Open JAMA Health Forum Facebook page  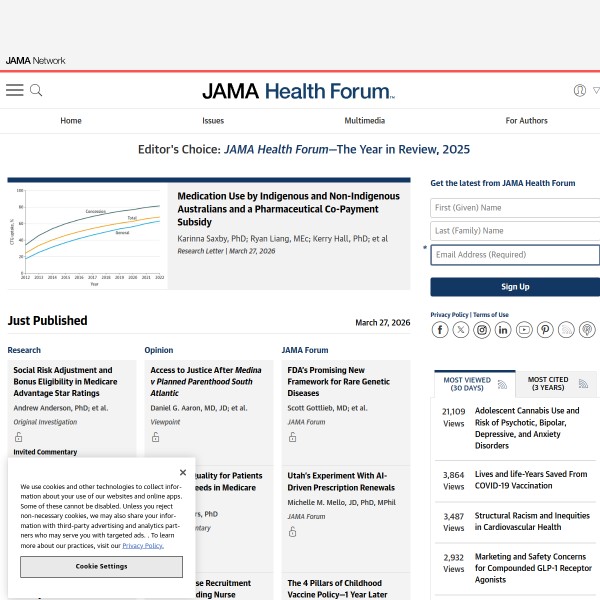[x=440, y=330]
